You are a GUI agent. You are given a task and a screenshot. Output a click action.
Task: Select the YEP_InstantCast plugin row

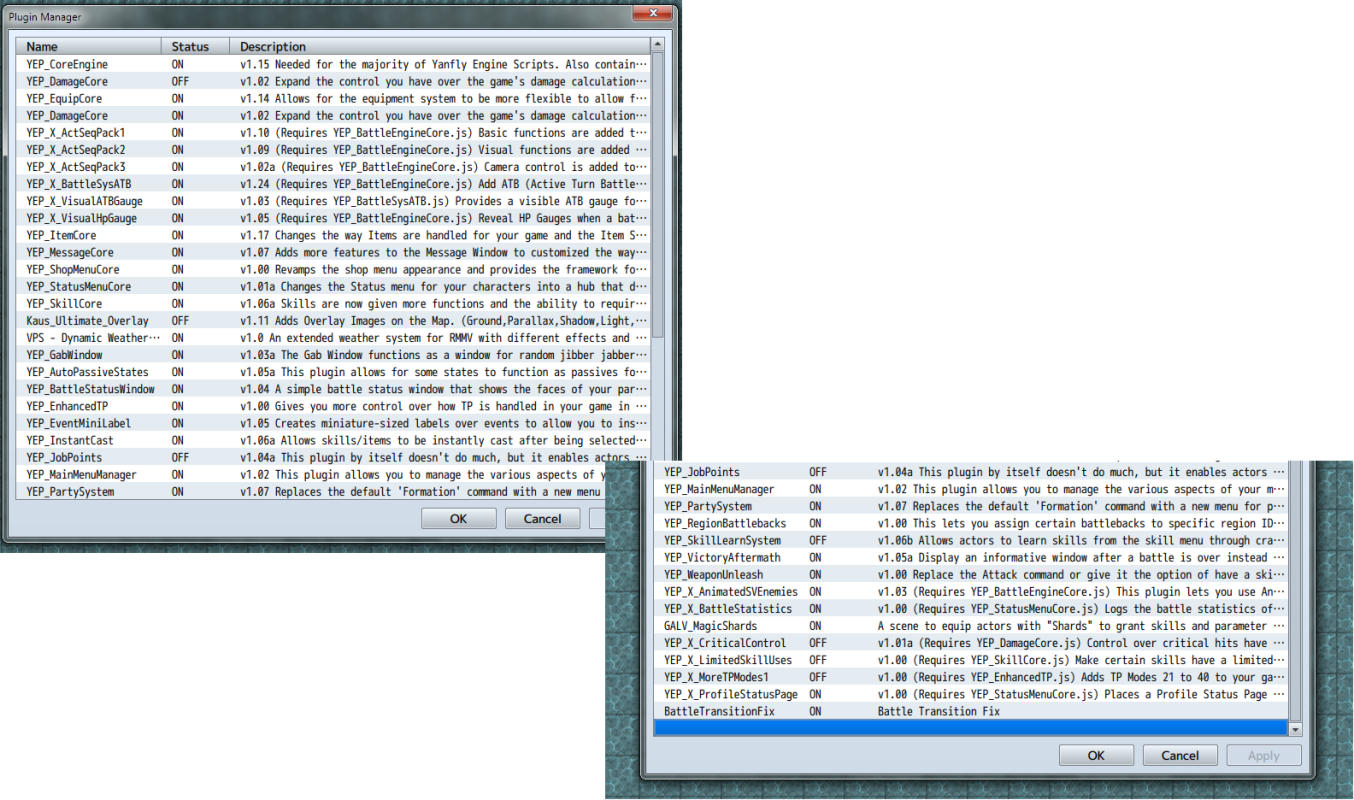point(333,440)
